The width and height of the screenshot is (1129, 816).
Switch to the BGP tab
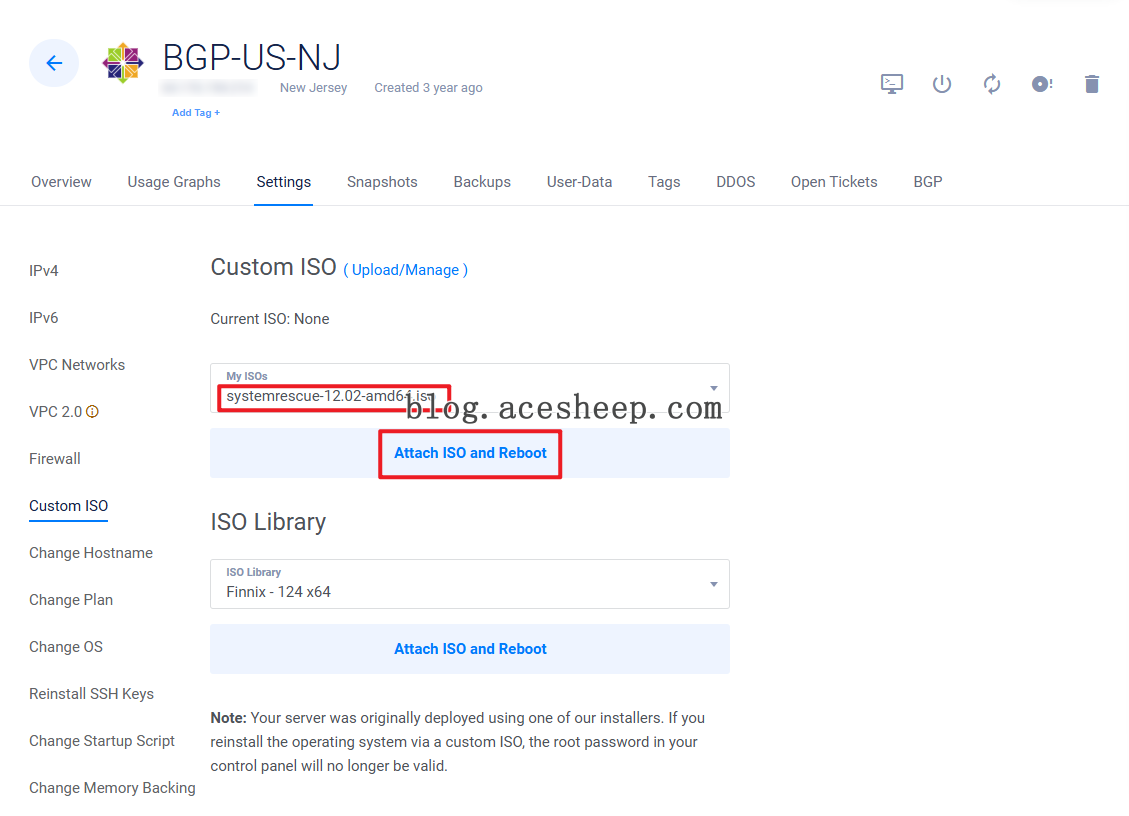coord(927,182)
